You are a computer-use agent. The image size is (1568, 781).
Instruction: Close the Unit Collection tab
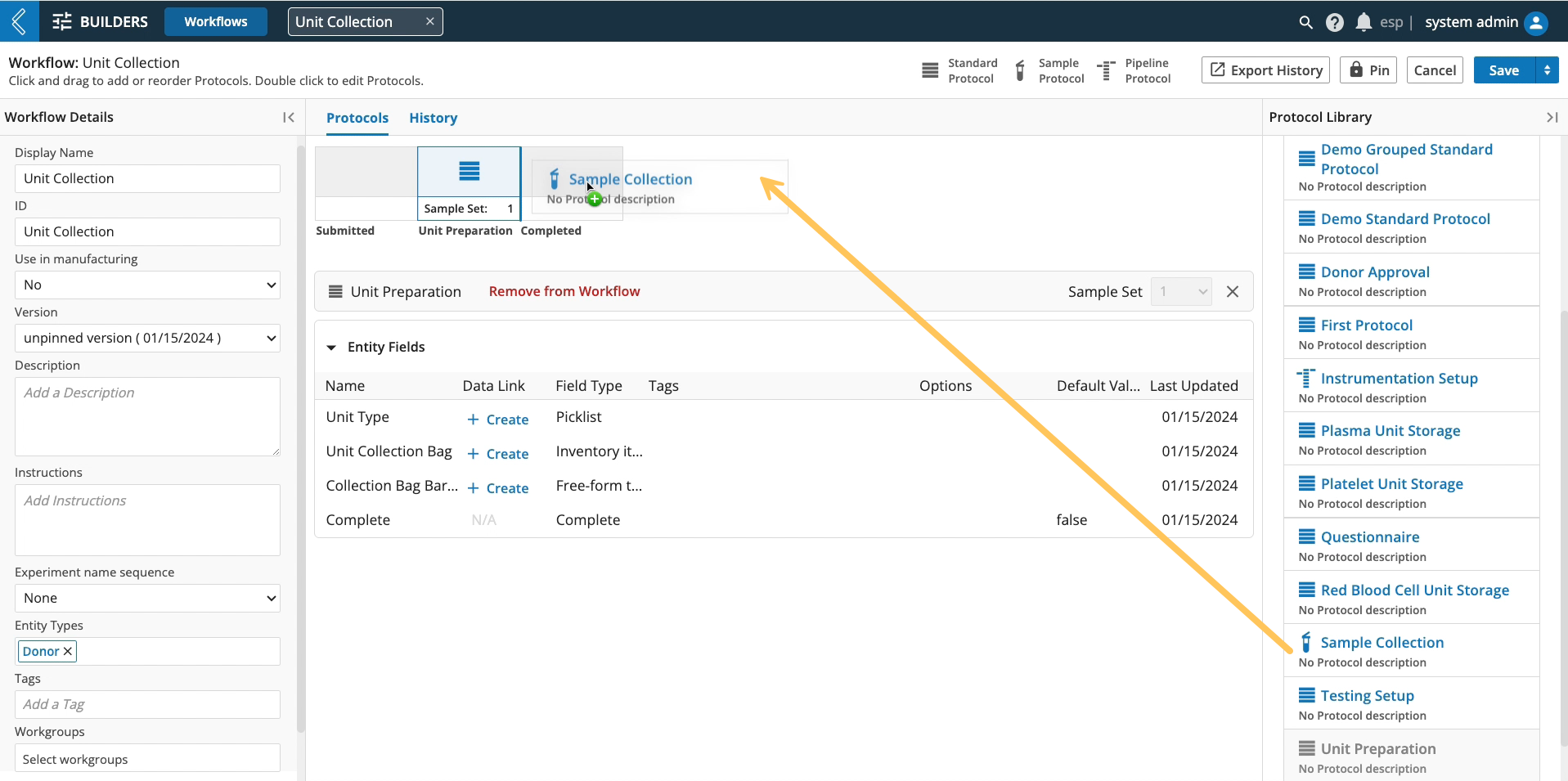click(x=430, y=21)
